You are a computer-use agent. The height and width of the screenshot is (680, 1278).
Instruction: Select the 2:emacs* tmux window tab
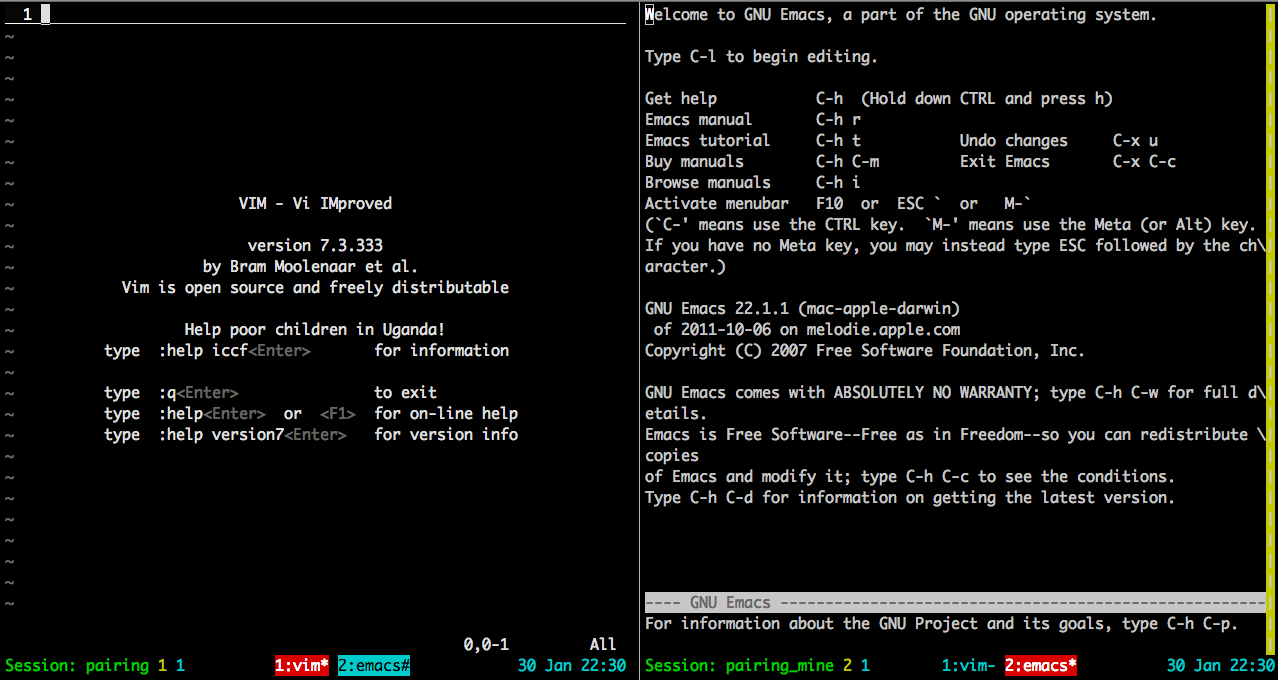(1041, 665)
